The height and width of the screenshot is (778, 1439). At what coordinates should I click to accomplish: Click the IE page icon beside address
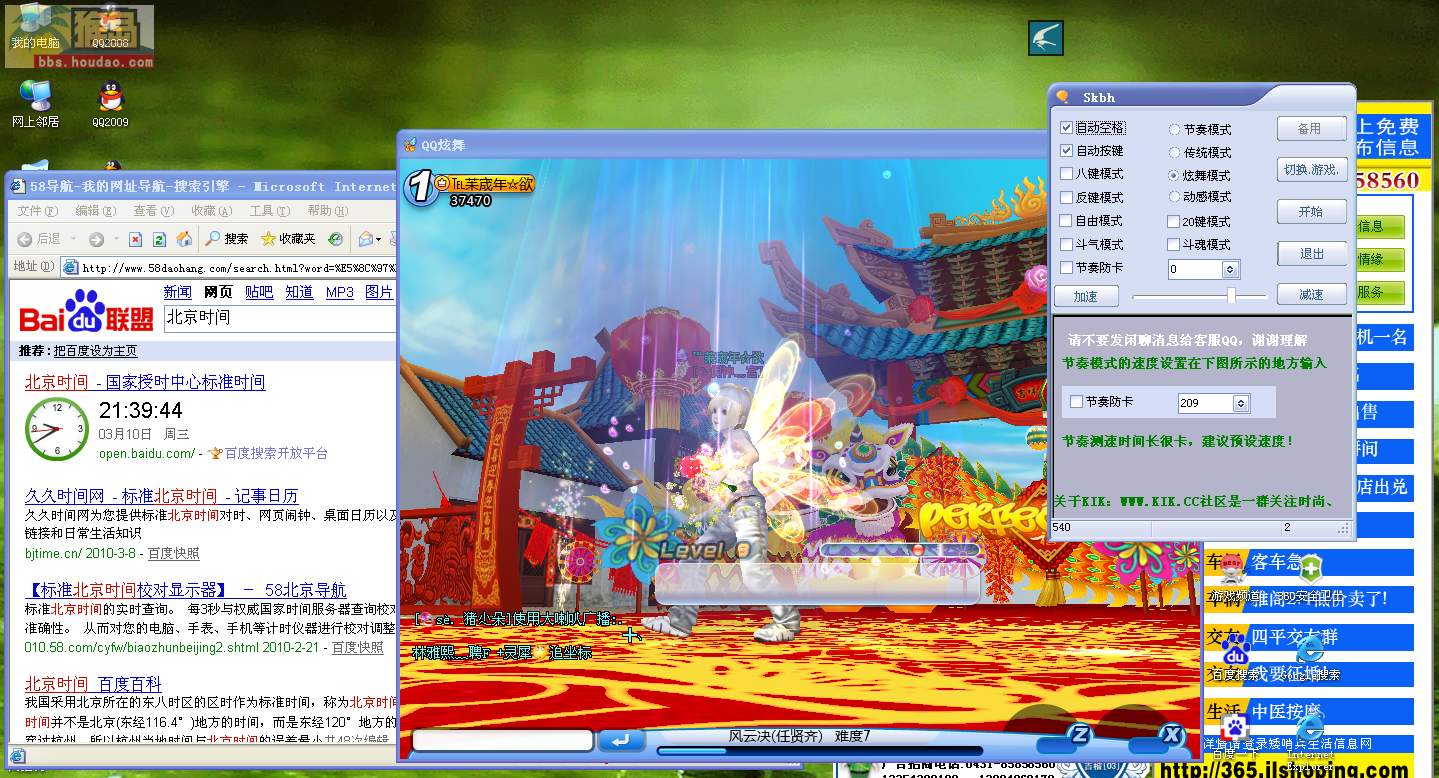(69, 267)
